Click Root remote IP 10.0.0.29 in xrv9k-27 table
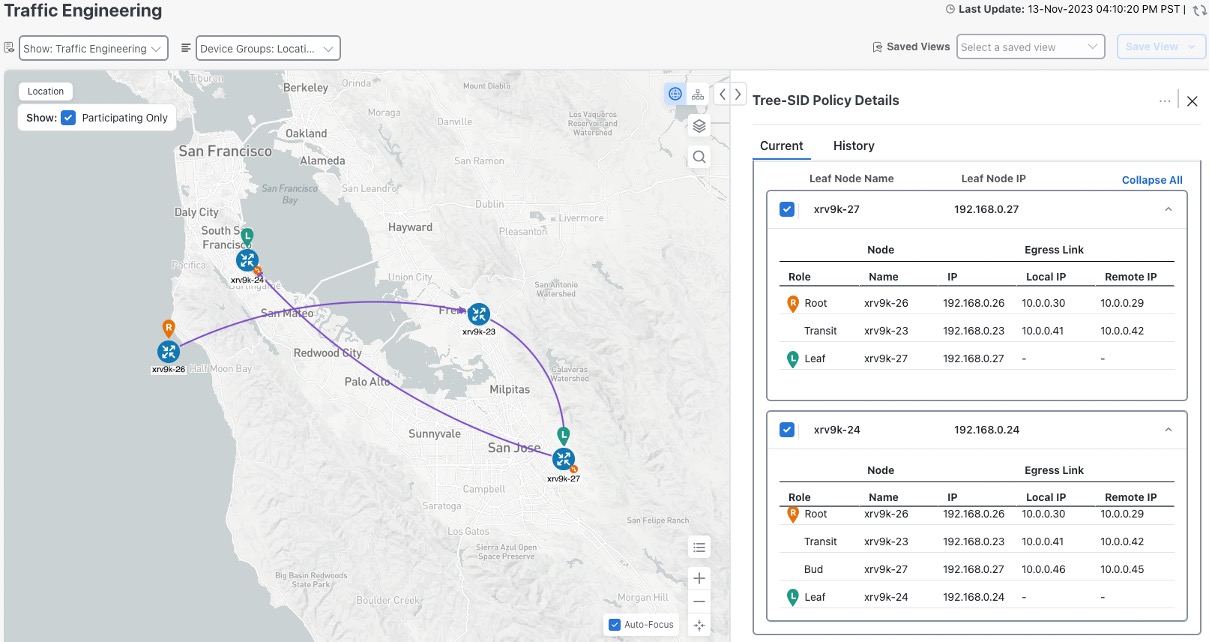Viewport: 1210px width, 642px height. (x=1122, y=303)
